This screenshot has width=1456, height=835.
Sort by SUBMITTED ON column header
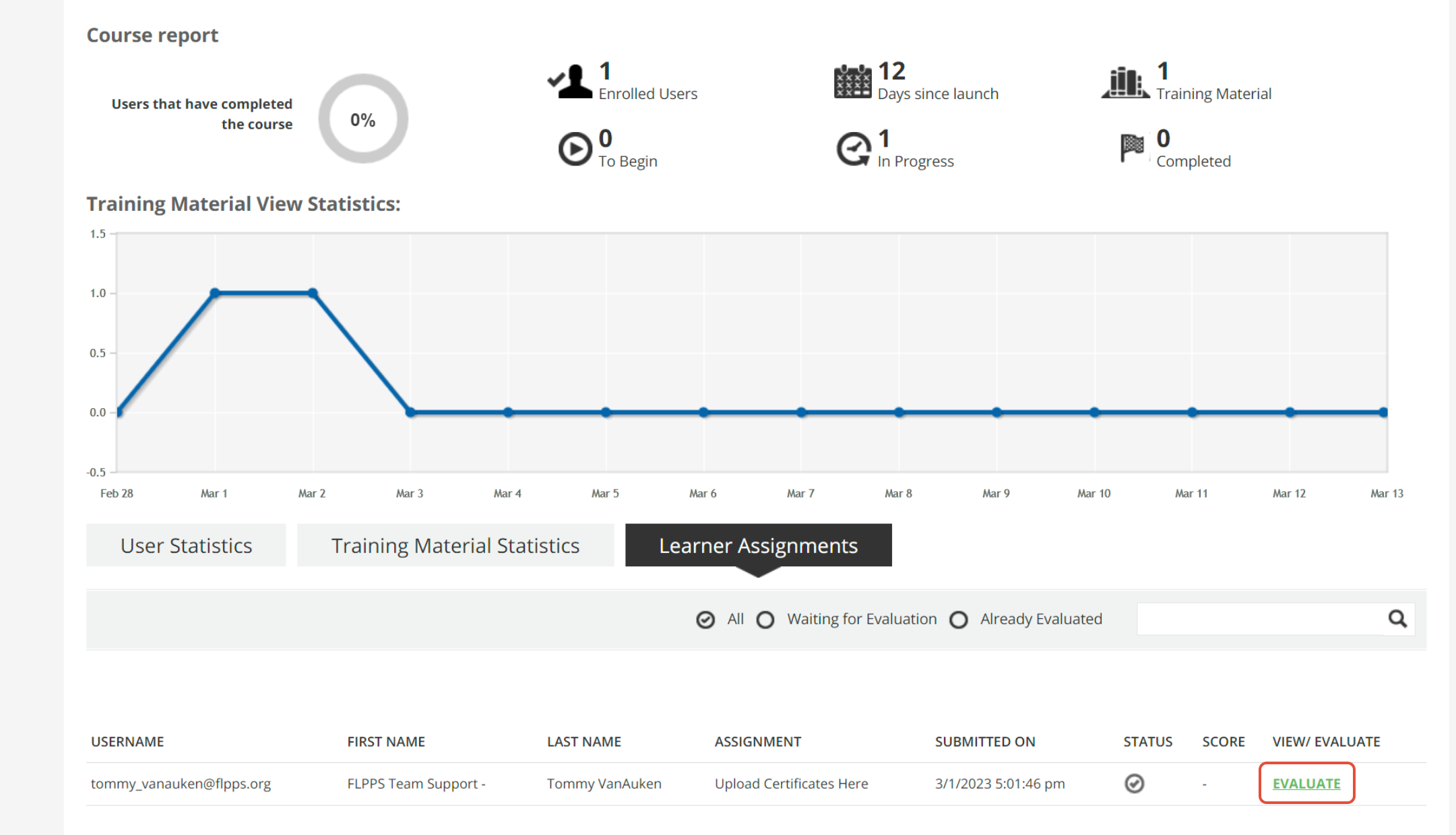tap(984, 741)
